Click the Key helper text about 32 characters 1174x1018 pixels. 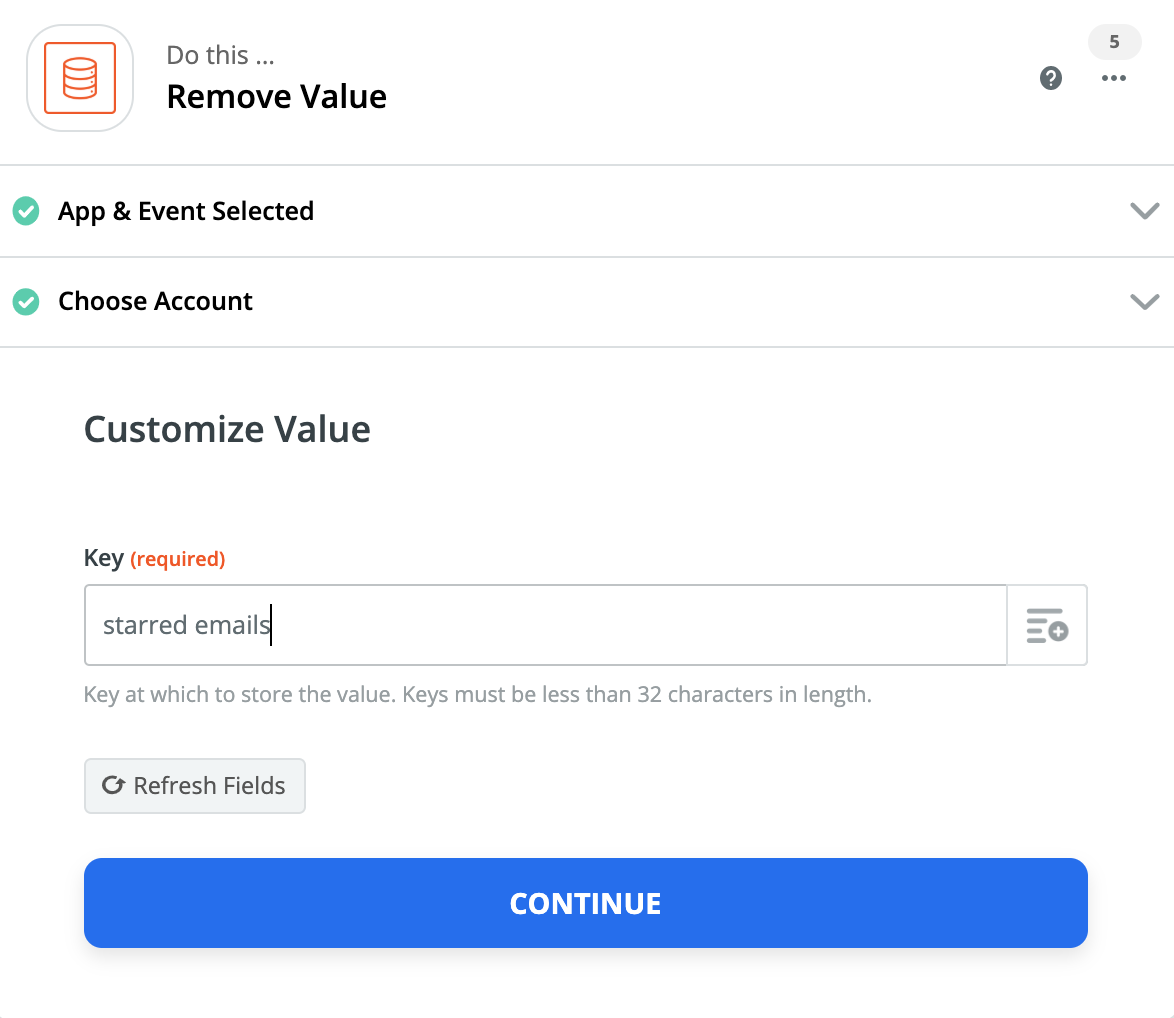point(477,694)
